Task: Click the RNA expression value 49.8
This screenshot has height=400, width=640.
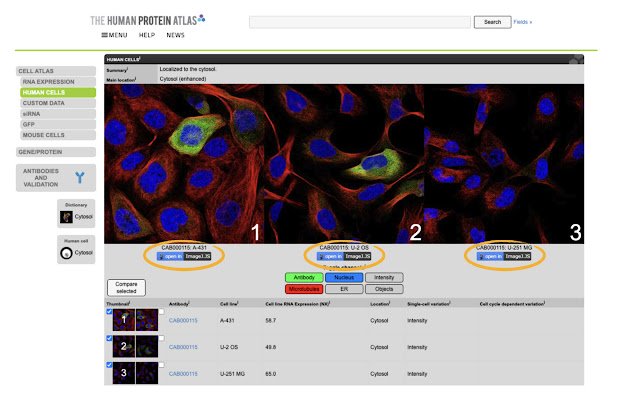Action: 271,347
